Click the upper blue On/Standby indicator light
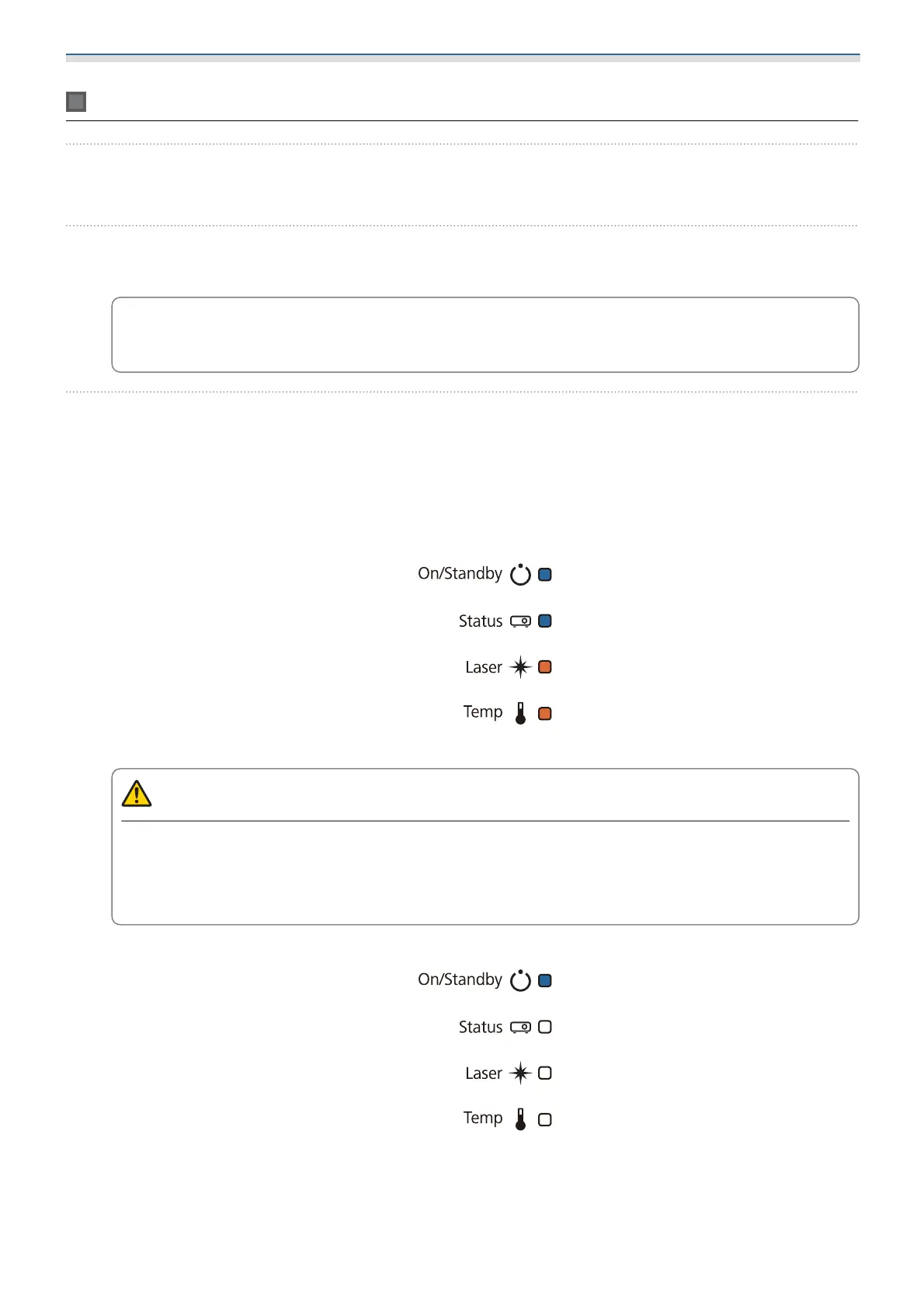Viewport: 924px width, 1308px height. 545,575
